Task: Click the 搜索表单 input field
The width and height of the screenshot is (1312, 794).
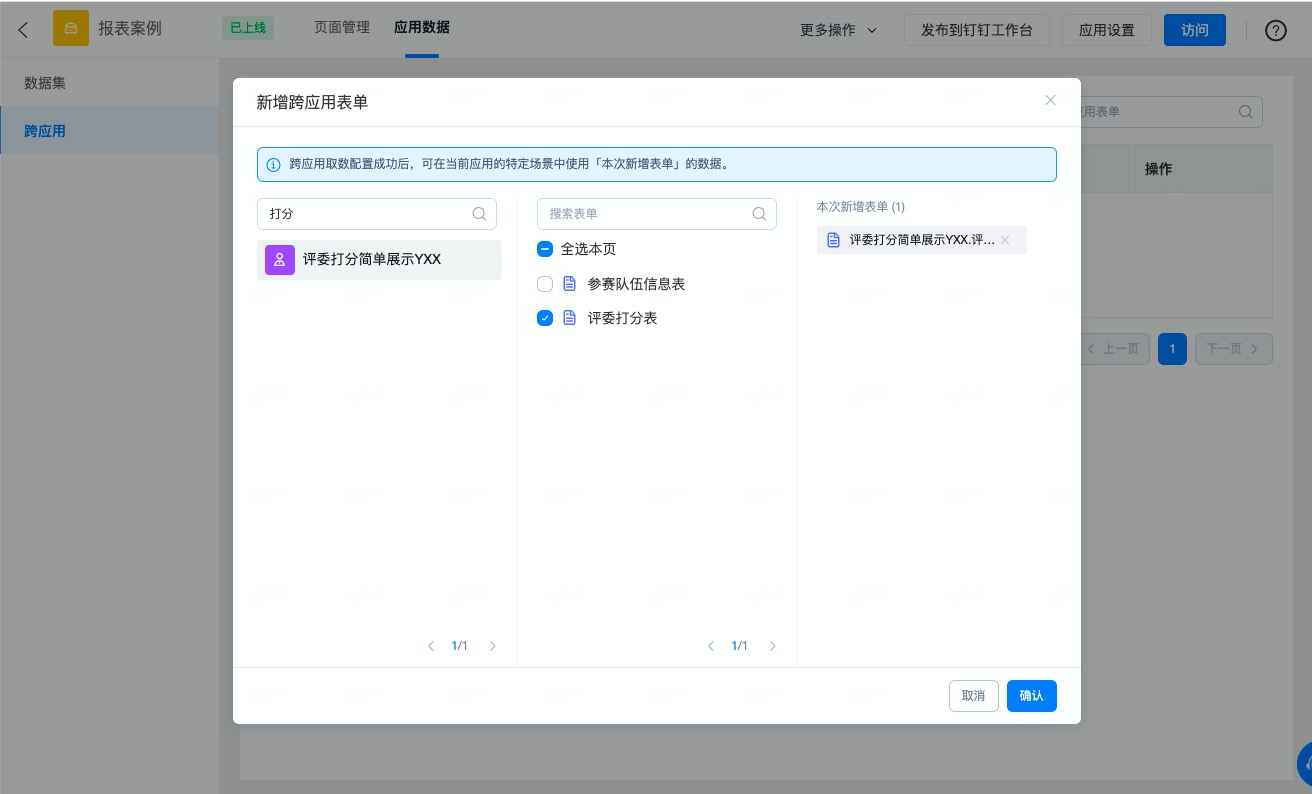Action: point(645,214)
